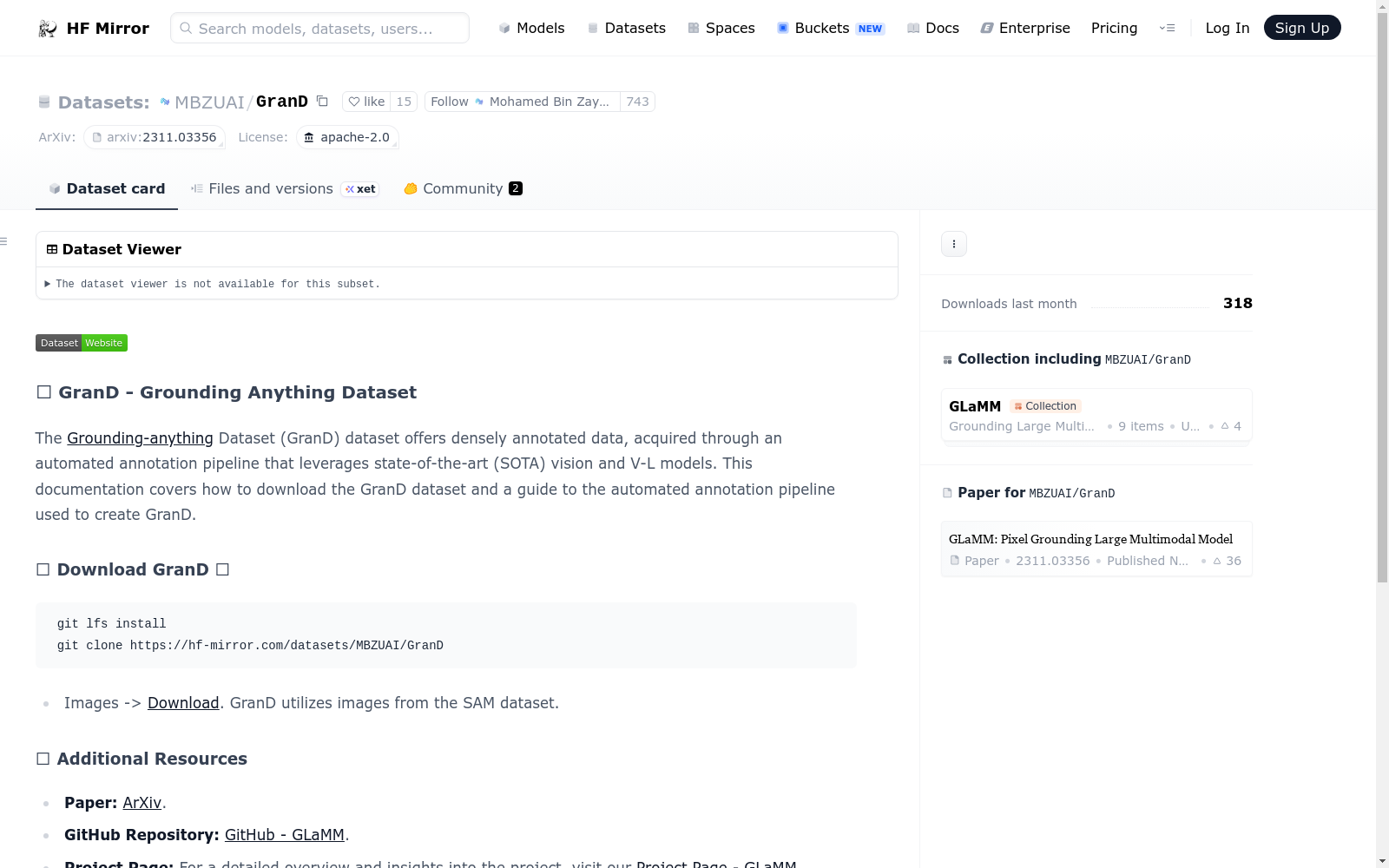Open the three-dot options menu in sidebar

(x=954, y=244)
